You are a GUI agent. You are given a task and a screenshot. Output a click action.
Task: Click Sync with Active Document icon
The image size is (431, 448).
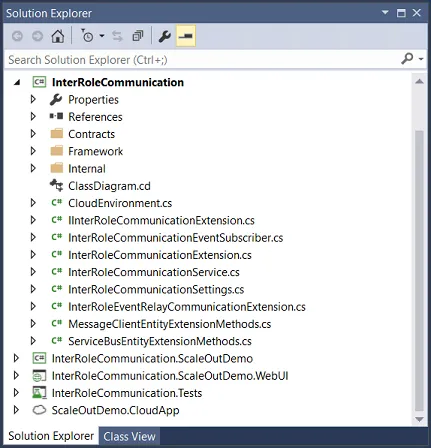[x=117, y=36]
